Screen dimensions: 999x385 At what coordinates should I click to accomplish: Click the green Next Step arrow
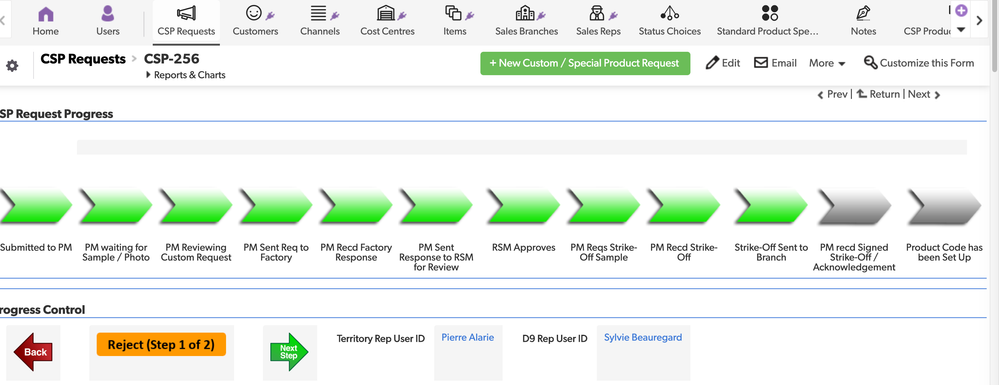click(x=289, y=351)
